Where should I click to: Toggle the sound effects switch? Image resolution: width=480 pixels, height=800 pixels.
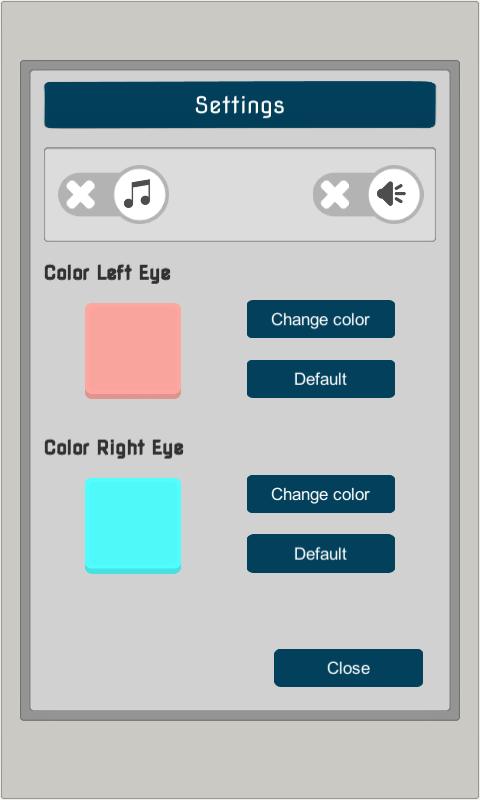point(368,194)
